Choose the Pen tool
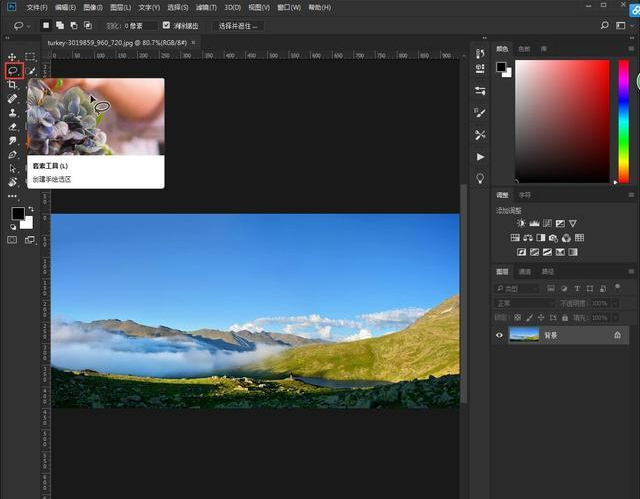 click(12, 155)
